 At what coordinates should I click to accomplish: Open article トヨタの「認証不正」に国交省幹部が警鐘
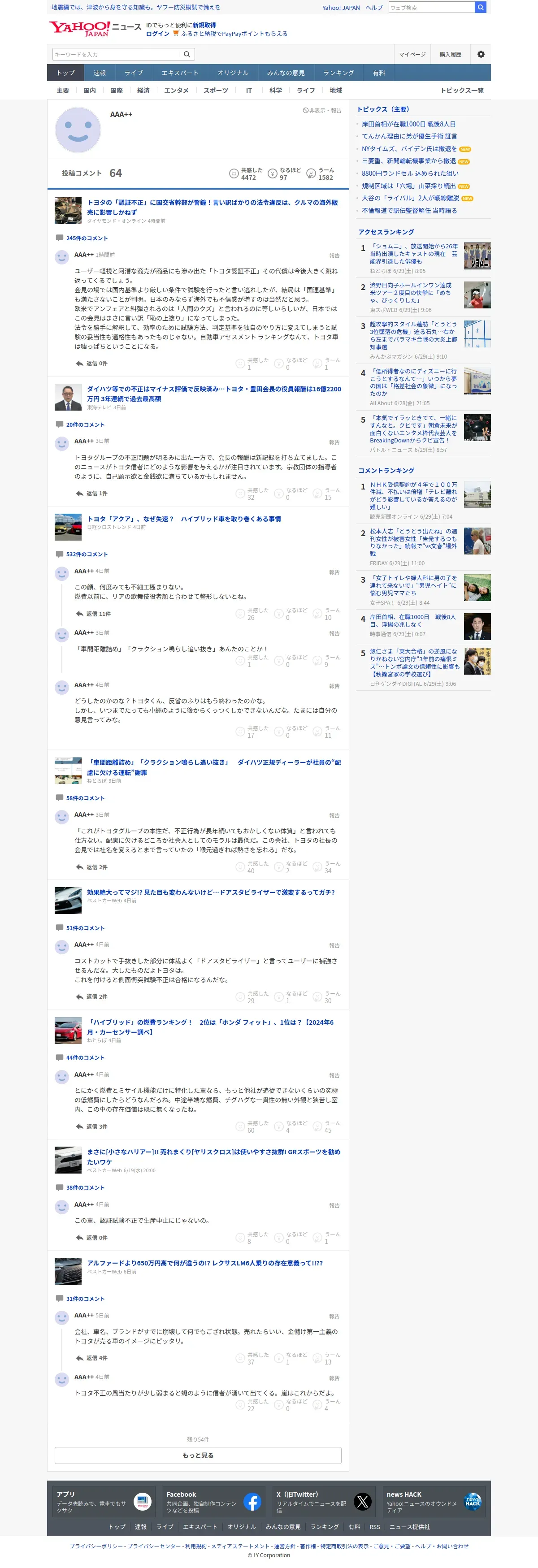coord(212,207)
